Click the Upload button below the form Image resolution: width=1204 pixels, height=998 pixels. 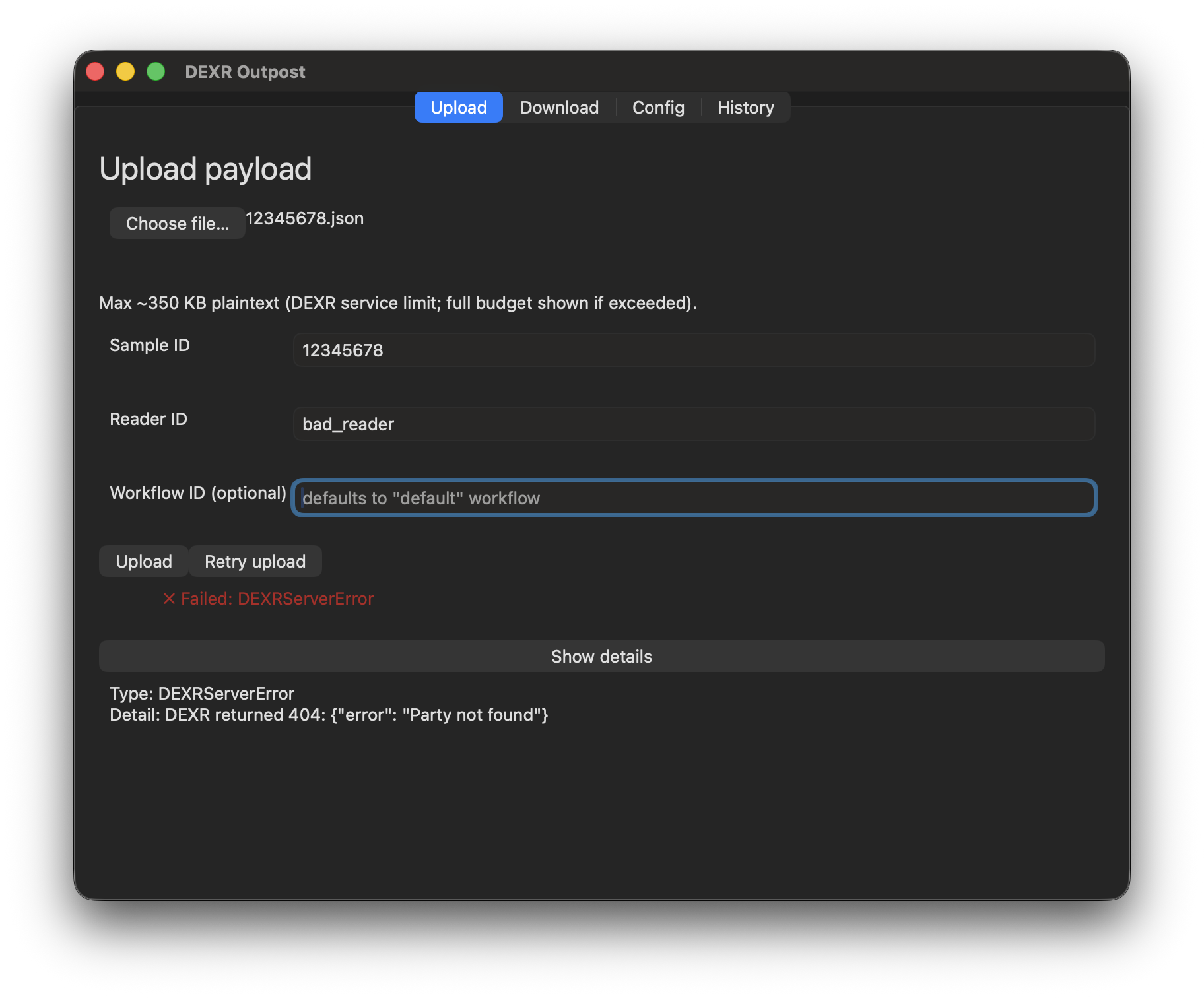click(x=144, y=561)
